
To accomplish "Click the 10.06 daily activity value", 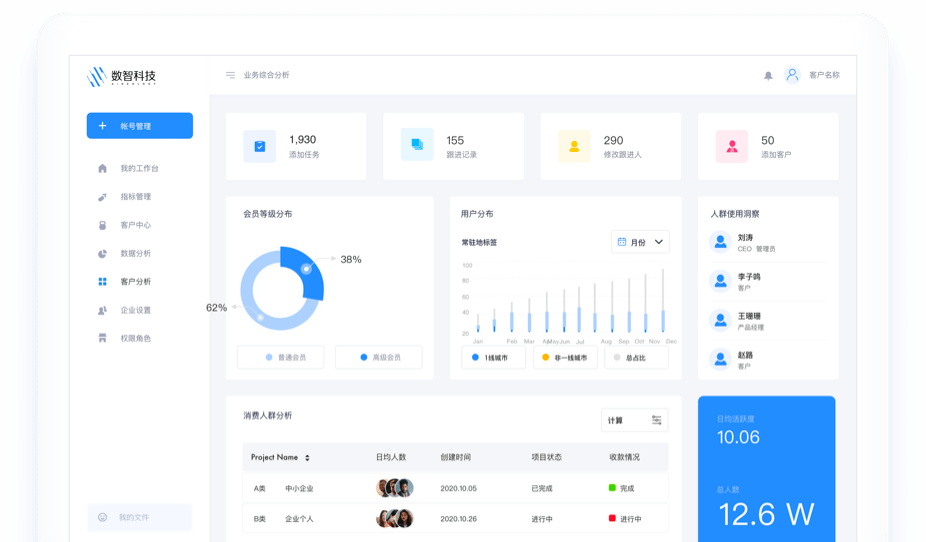I will 738,437.
